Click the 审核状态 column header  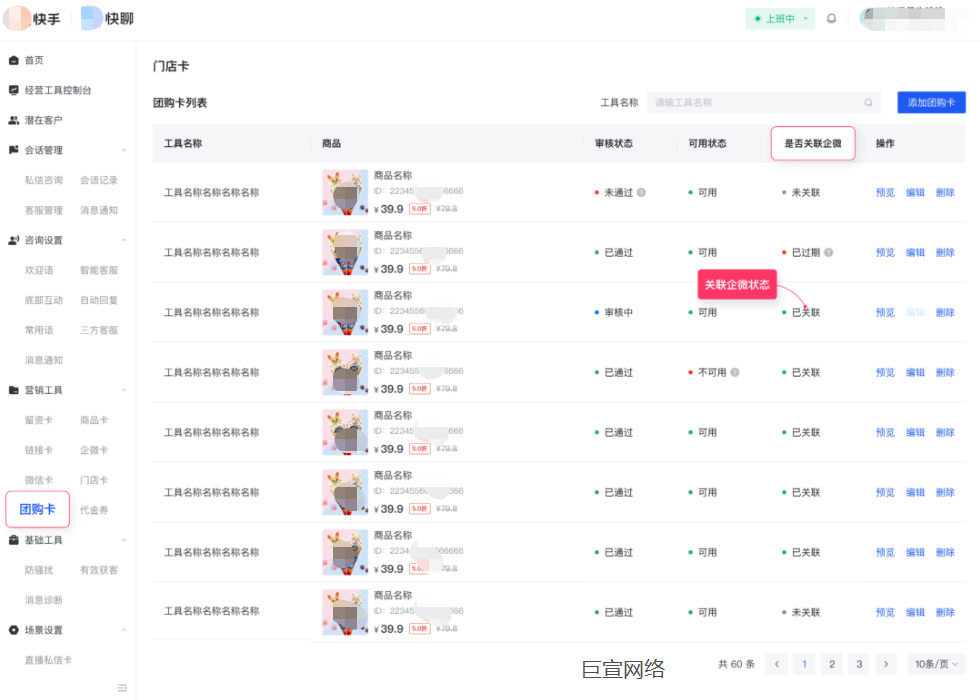(x=614, y=144)
